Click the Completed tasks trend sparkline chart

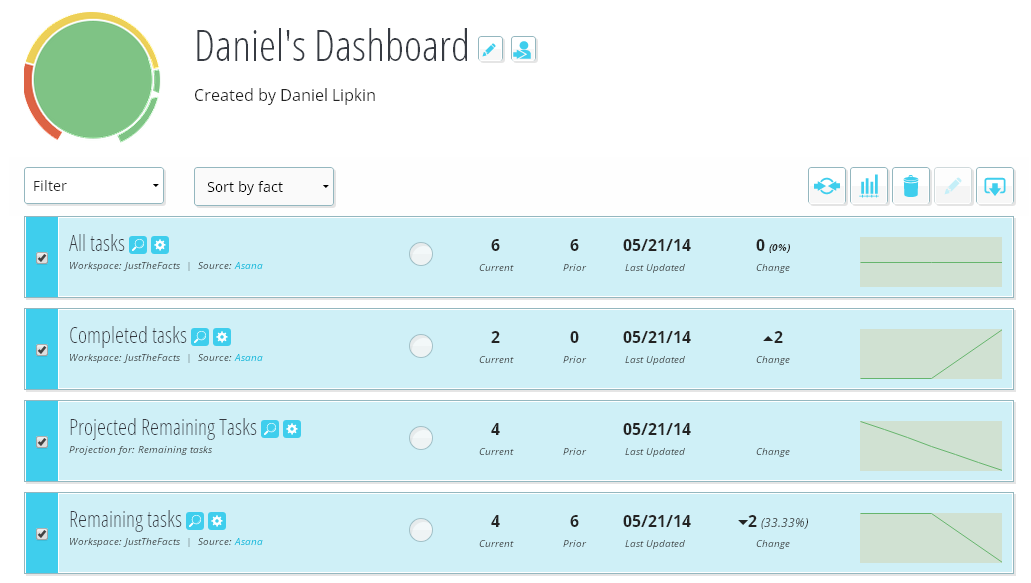pyautogui.click(x=930, y=354)
